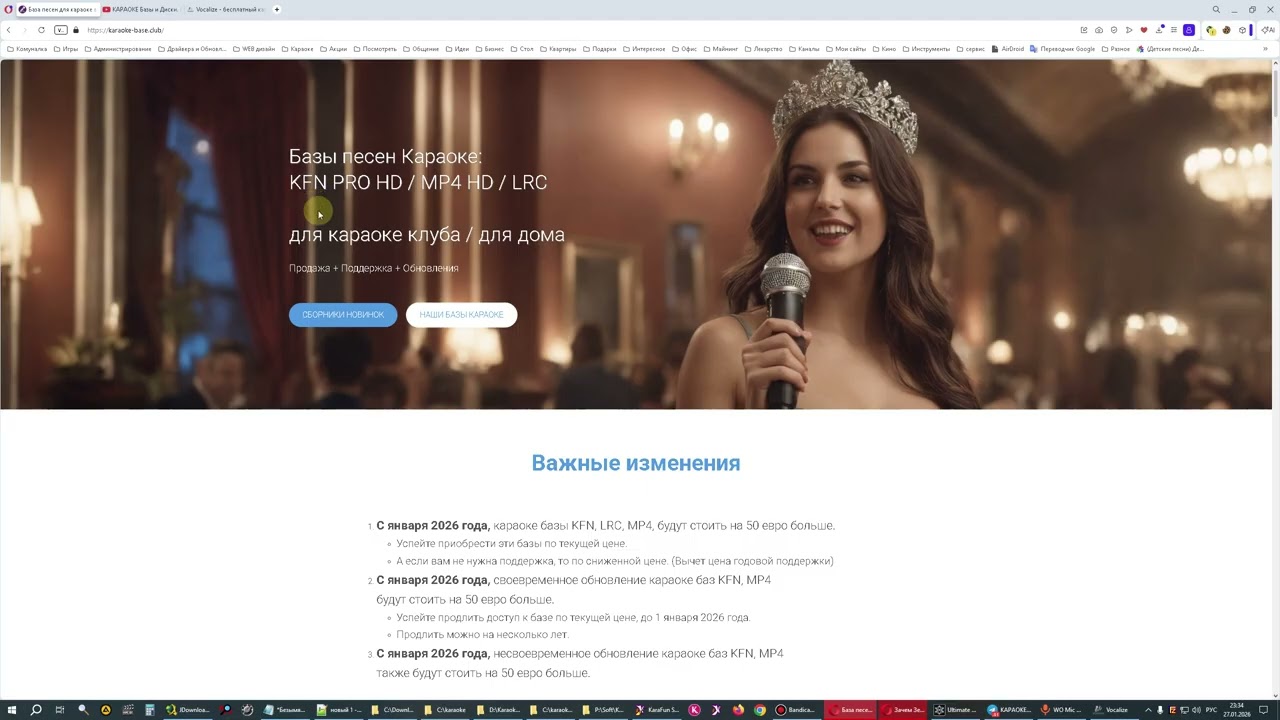Open the (Детские песни) bookmark
1280x720 pixels.
1170,48
